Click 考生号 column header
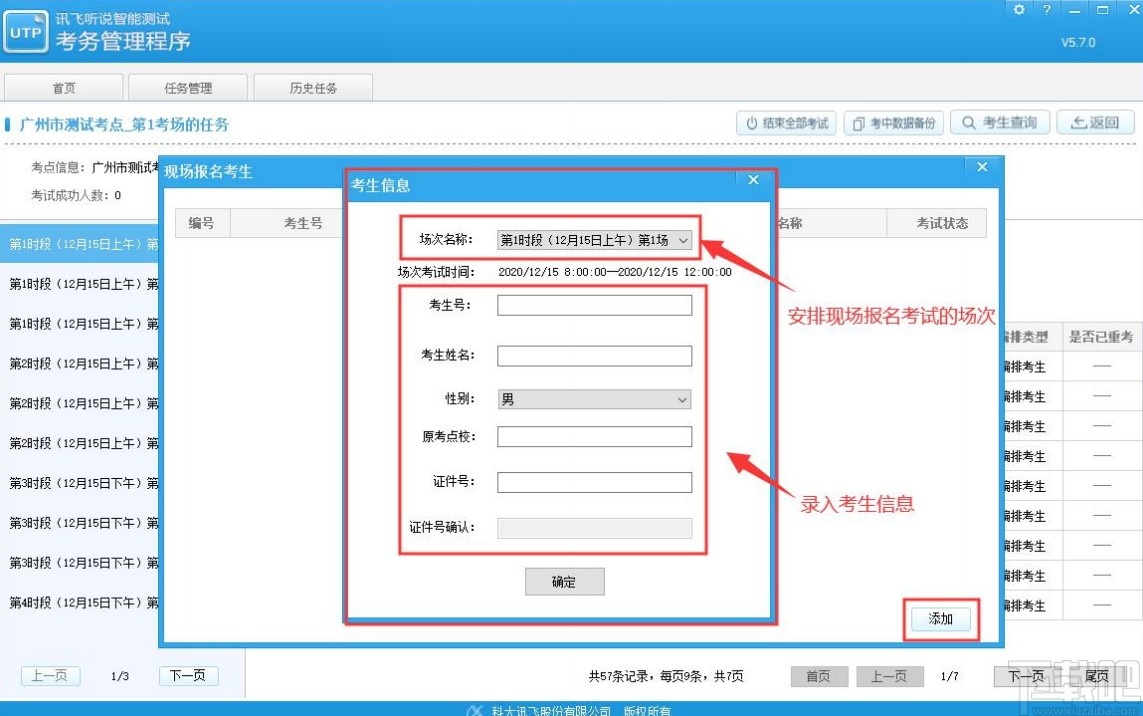Screen dimensions: 1143x716 [303, 223]
